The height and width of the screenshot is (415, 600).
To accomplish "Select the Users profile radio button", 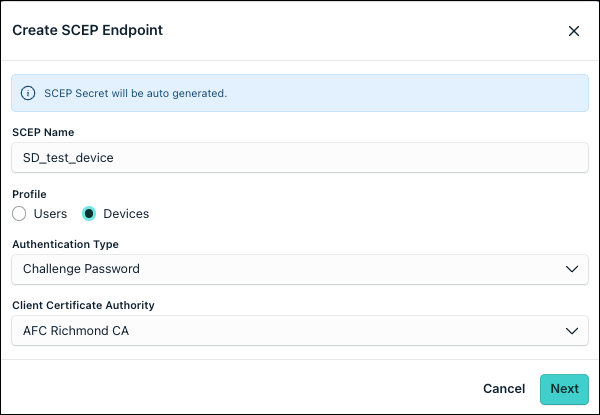I will [19, 213].
